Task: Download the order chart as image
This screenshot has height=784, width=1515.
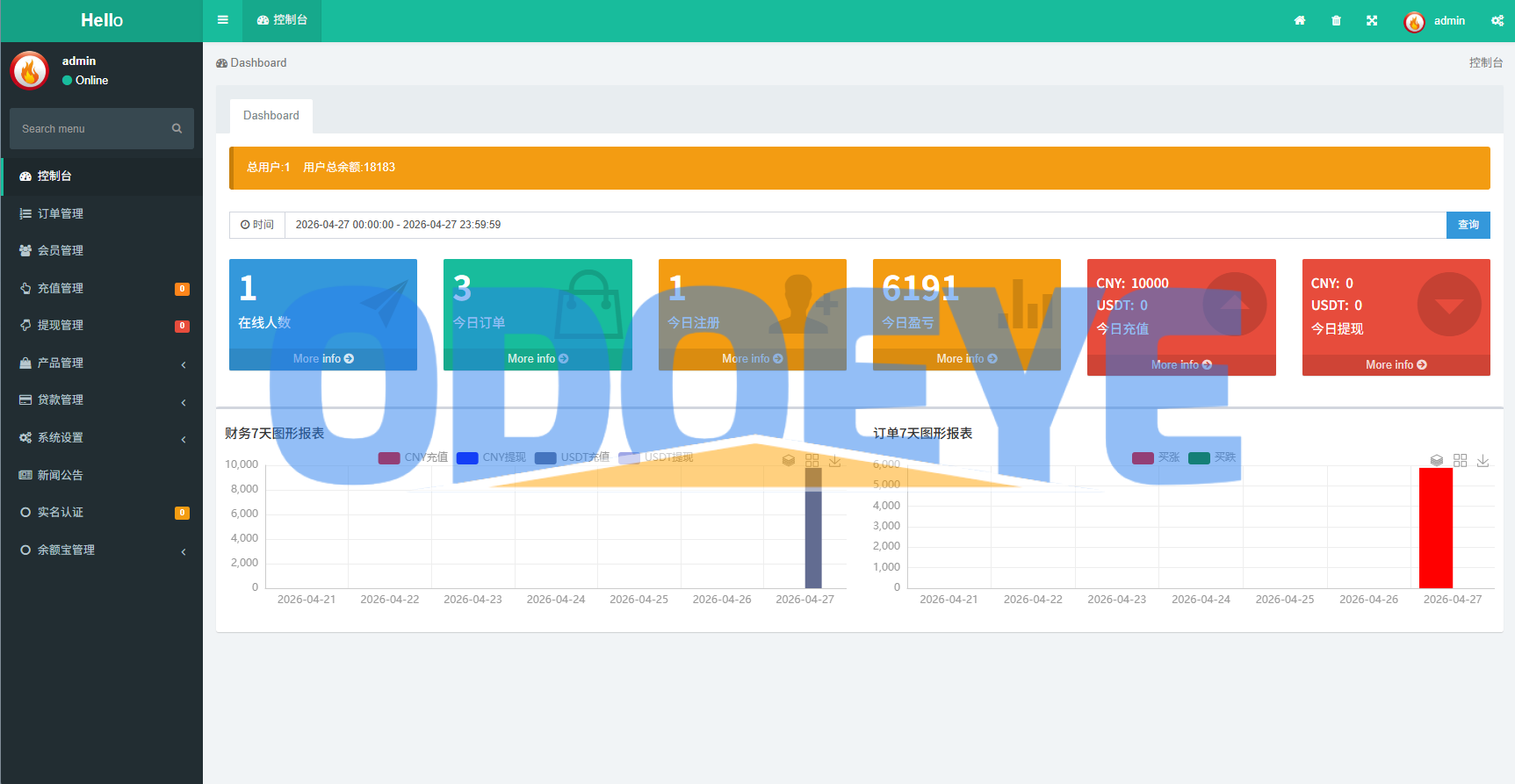Action: (x=1483, y=460)
